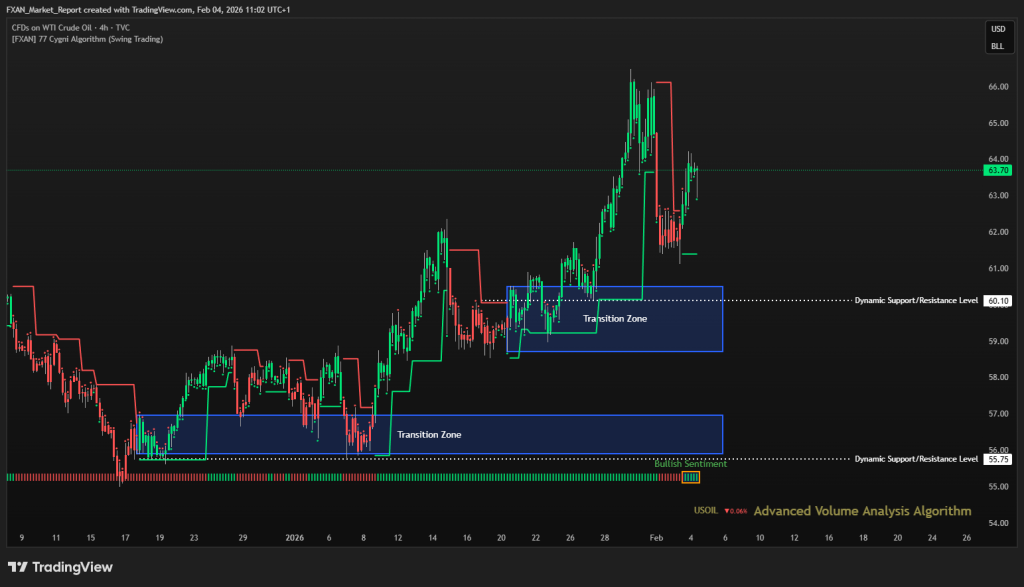The width and height of the screenshot is (1024, 587).
Task: Click the TradingView logo icon
Action: point(20,567)
